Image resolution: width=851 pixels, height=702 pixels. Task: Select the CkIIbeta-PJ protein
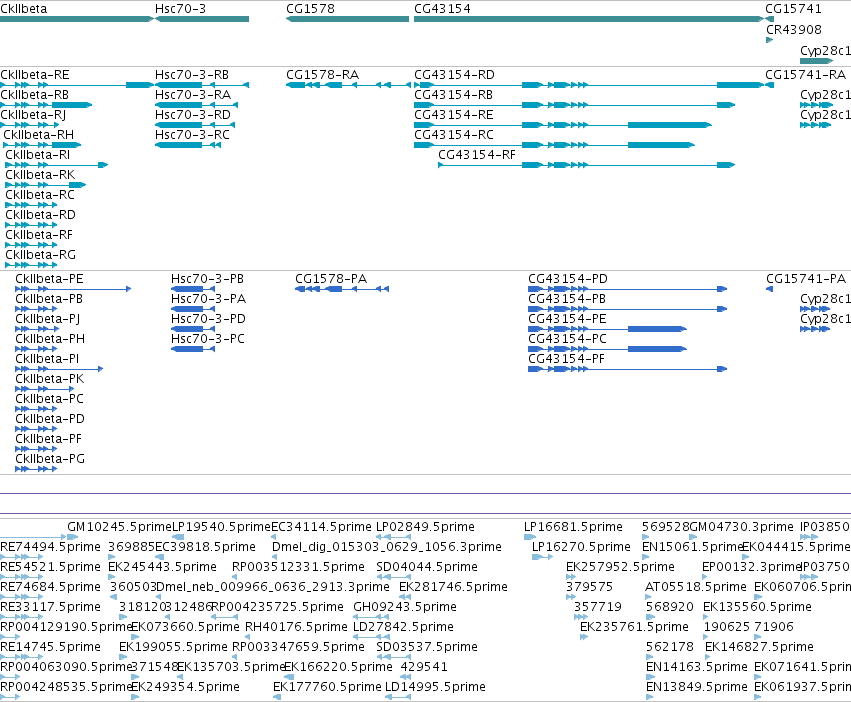click(x=36, y=329)
